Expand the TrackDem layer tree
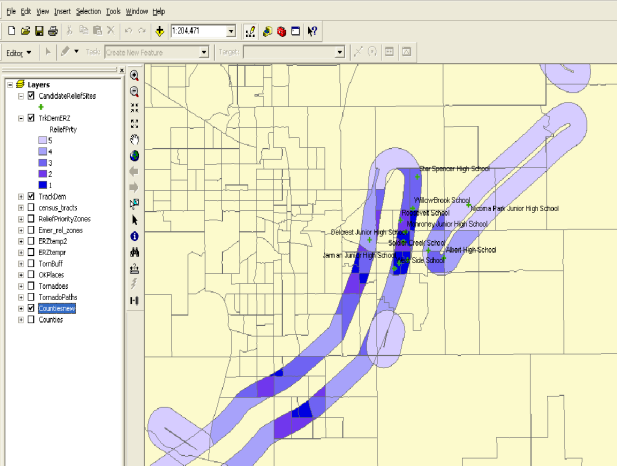Screen dimensions: 617x466 point(20,196)
